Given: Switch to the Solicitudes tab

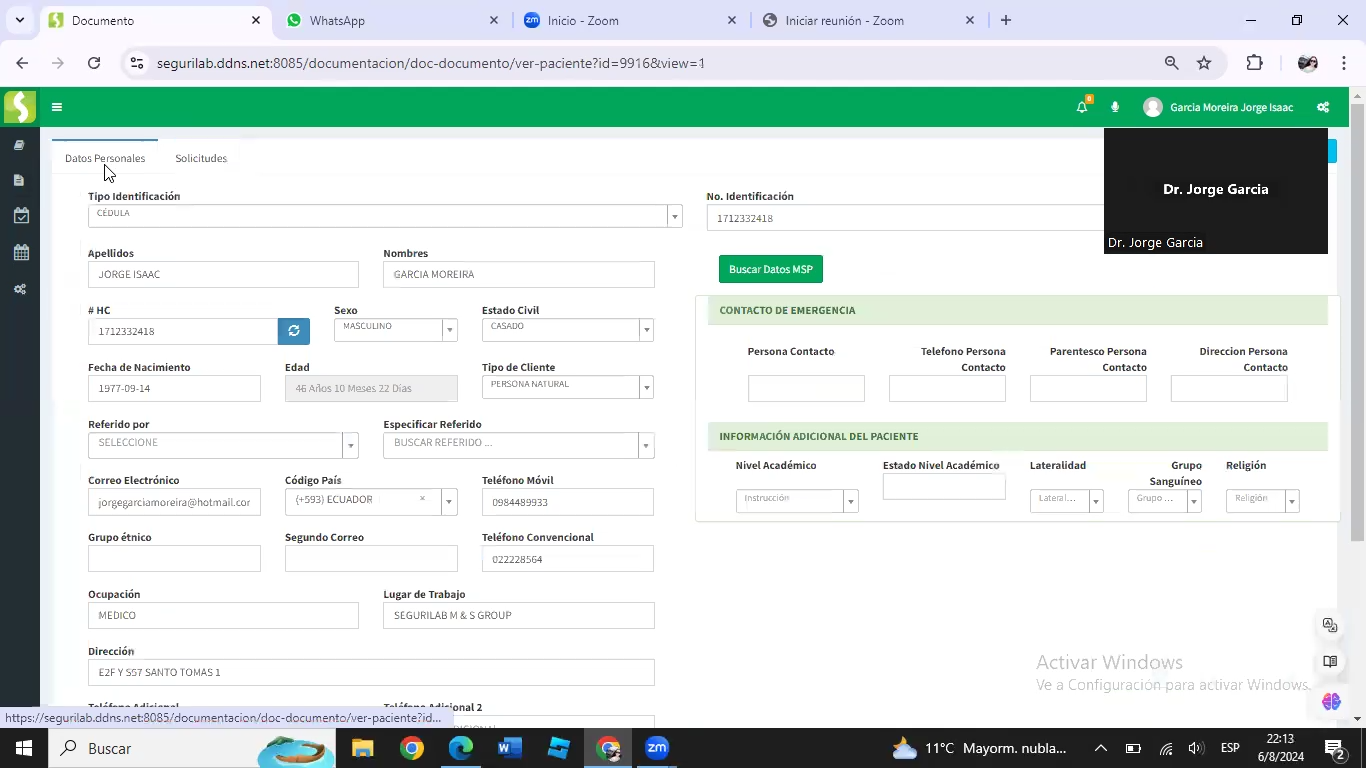Looking at the screenshot, I should [201, 158].
